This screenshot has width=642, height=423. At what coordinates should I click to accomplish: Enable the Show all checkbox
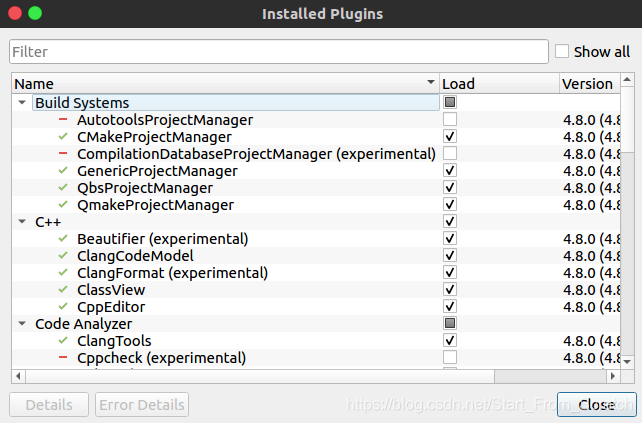tap(562, 52)
